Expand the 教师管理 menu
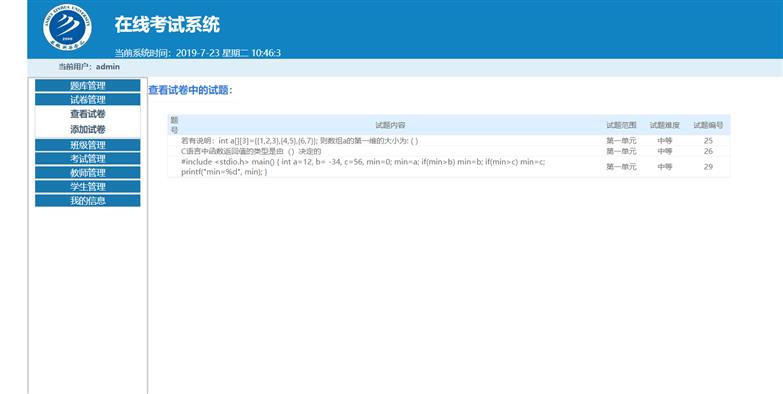The height and width of the screenshot is (394, 783). pyautogui.click(x=87, y=173)
